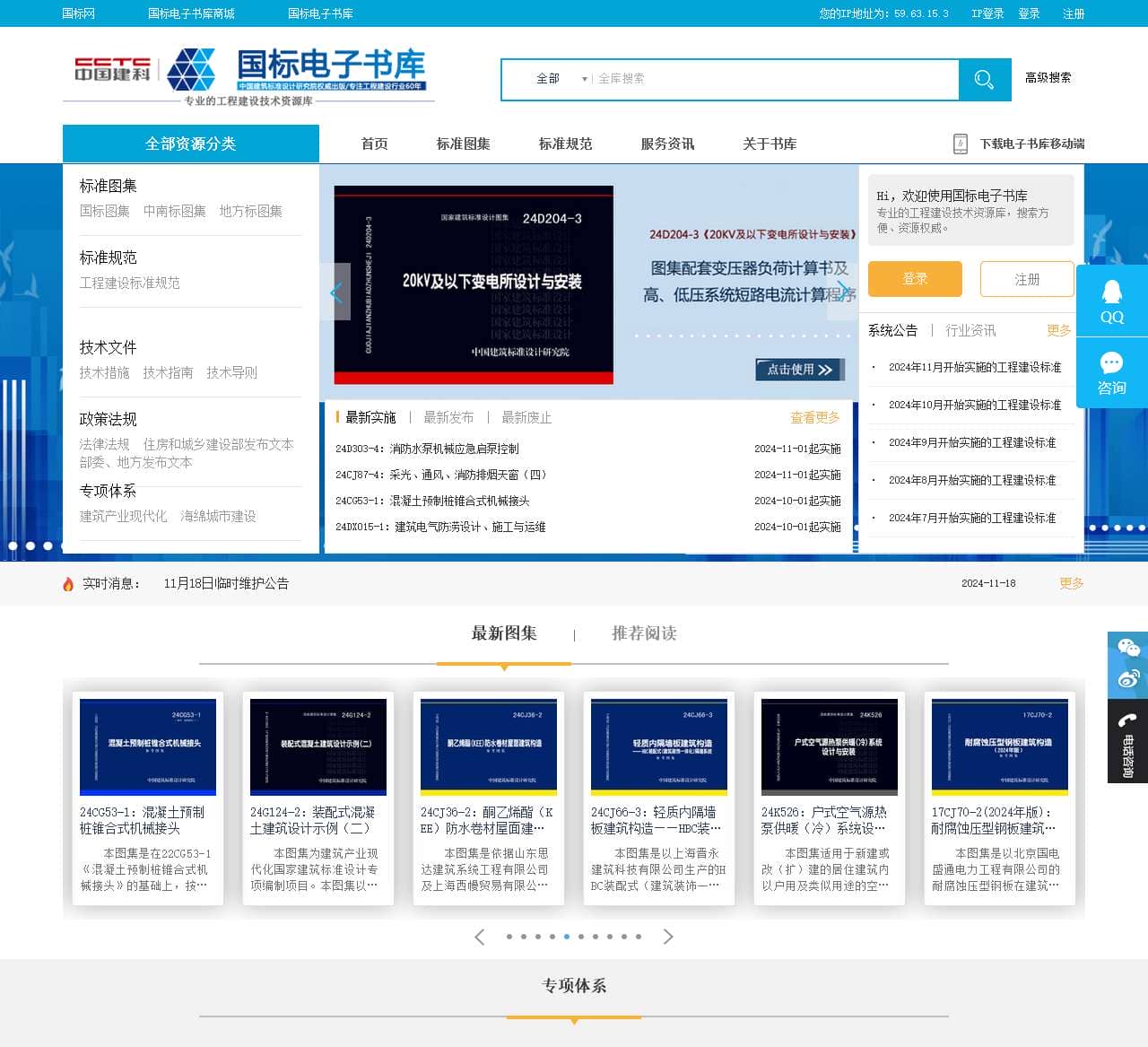The height and width of the screenshot is (1047, 1148).
Task: Click the flame icon beside 实时消息
Action: 69,583
